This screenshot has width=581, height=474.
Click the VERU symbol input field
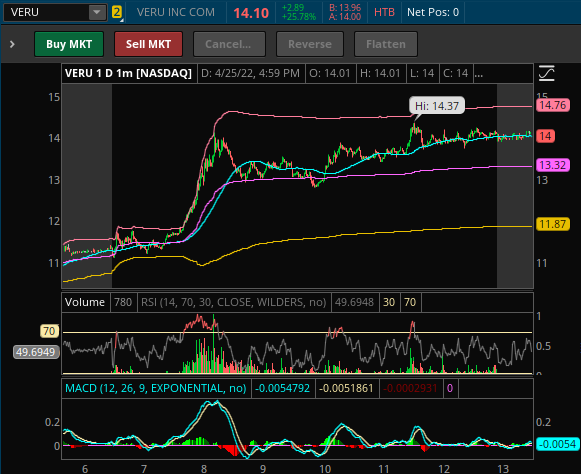click(x=46, y=12)
